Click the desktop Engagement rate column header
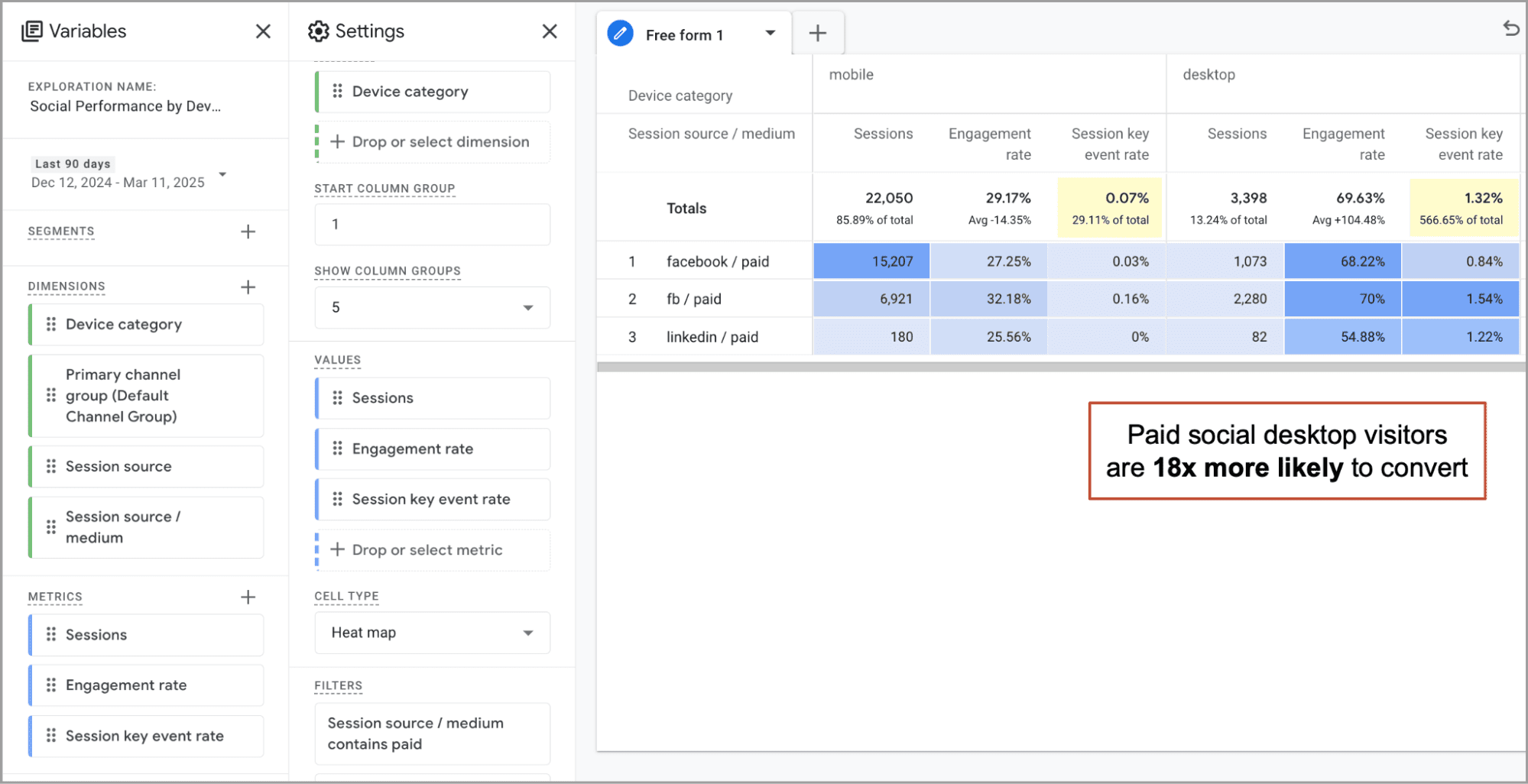Viewport: 1528px width, 784px height. coord(1343,144)
